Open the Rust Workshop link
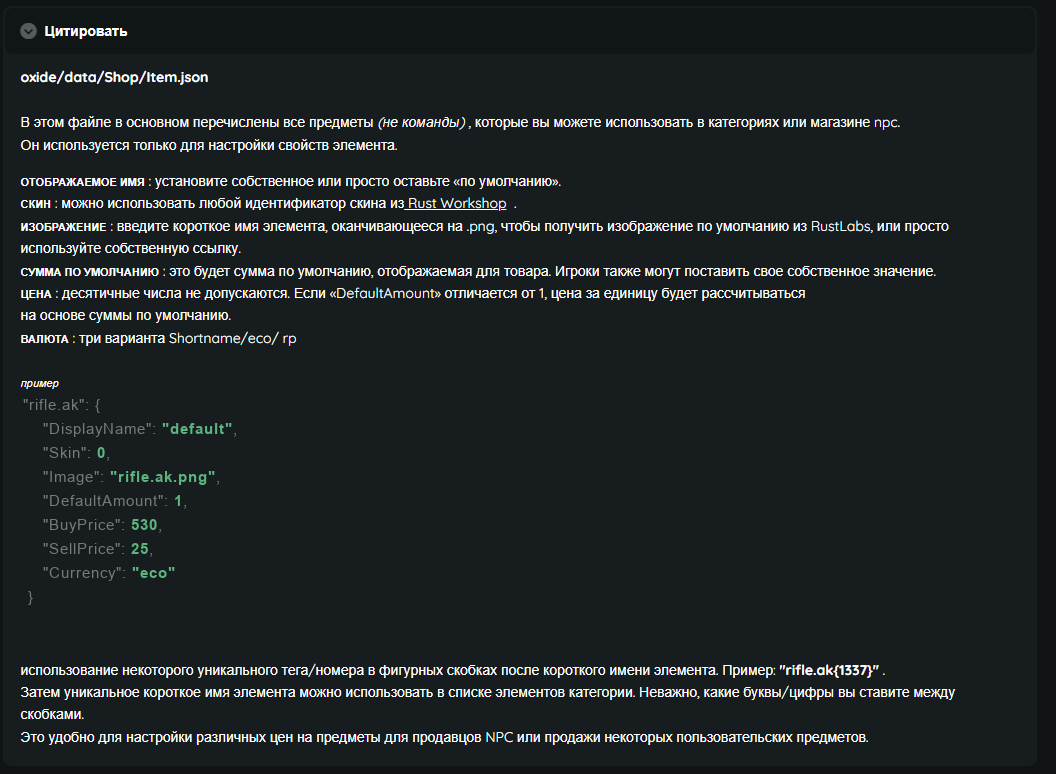The width and height of the screenshot is (1056, 774). pyautogui.click(x=456, y=203)
